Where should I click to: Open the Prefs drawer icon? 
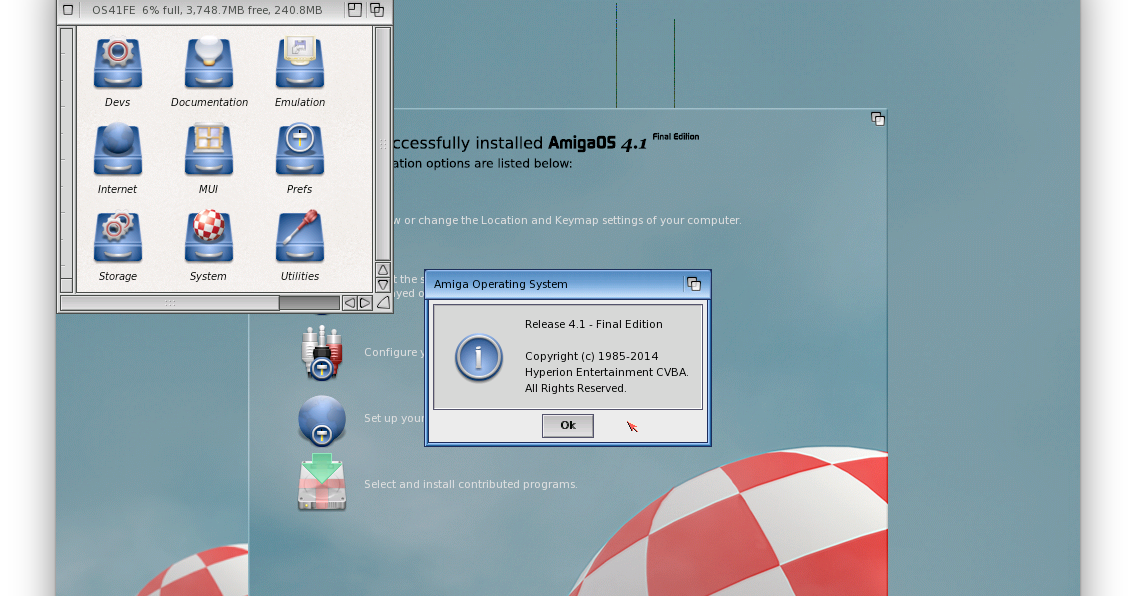299,148
